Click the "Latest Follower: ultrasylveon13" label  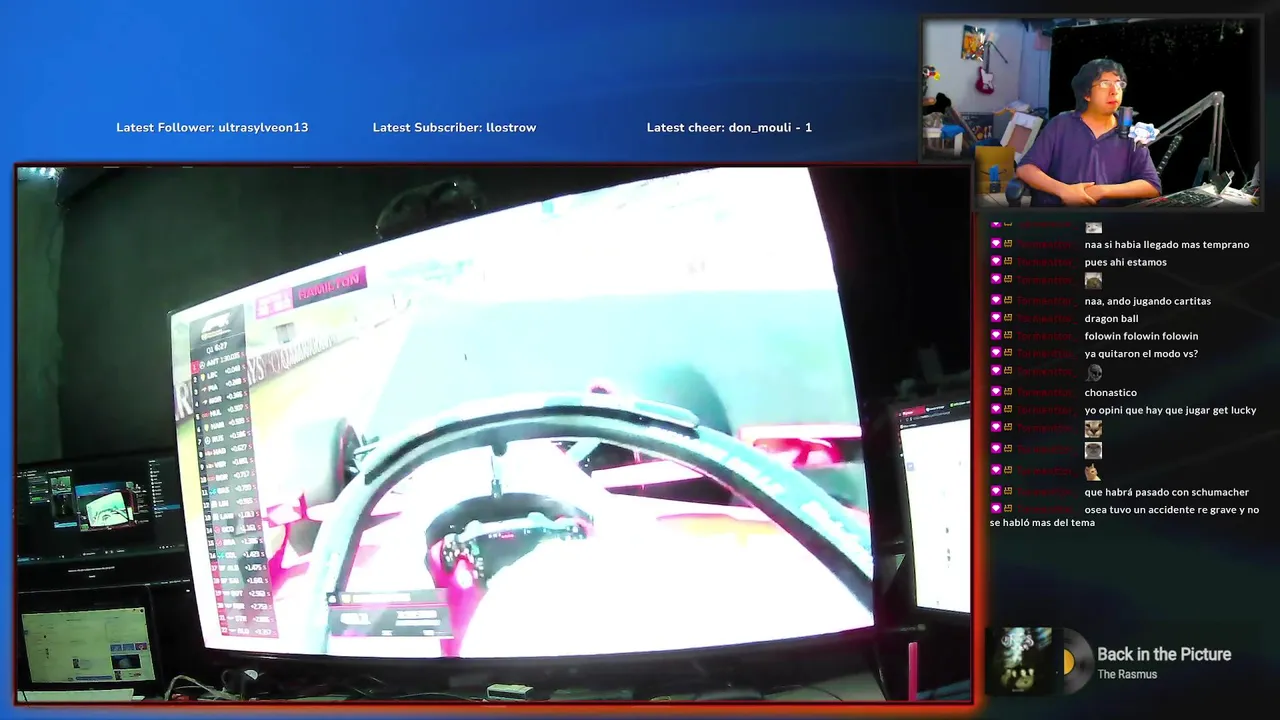click(x=212, y=127)
